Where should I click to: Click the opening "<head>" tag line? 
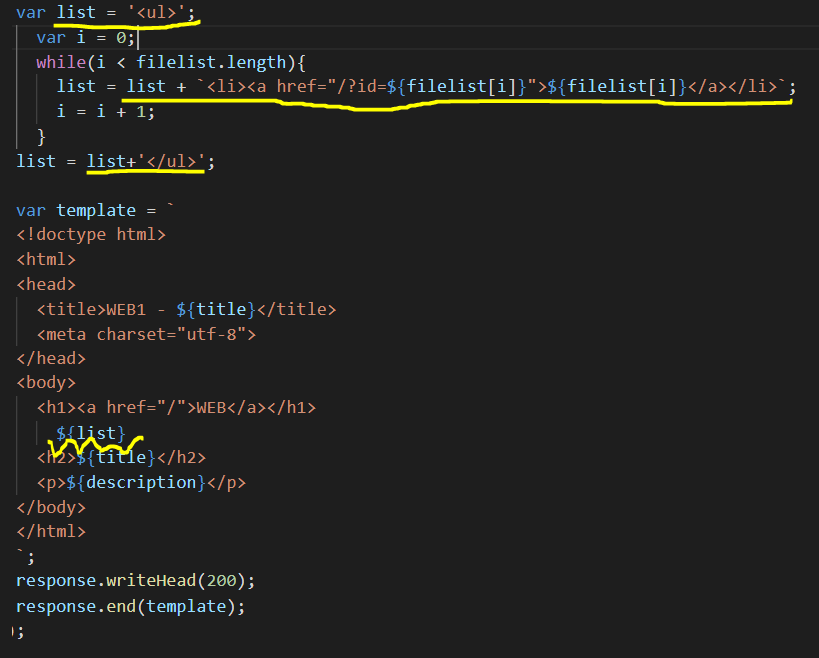(46, 285)
